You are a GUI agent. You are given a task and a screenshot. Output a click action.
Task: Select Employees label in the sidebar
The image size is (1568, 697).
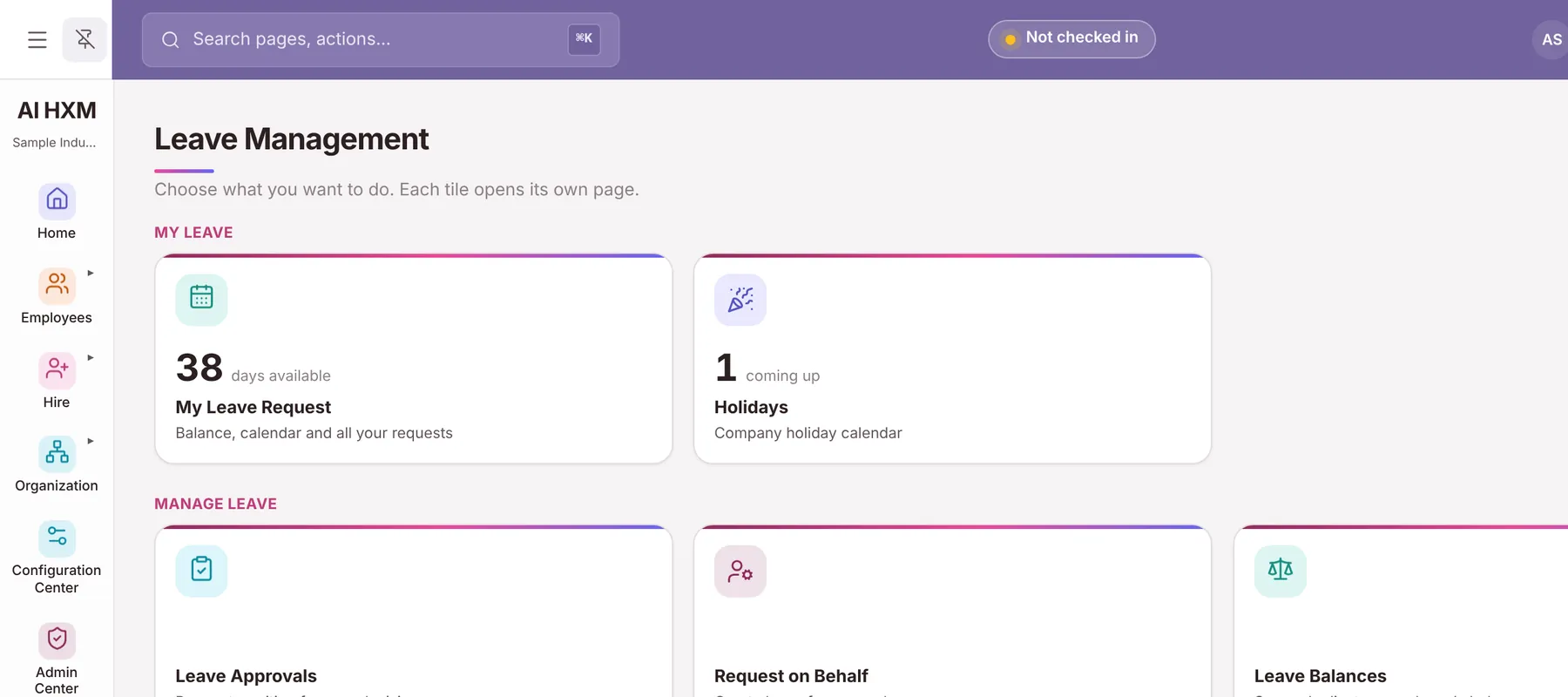click(x=57, y=317)
